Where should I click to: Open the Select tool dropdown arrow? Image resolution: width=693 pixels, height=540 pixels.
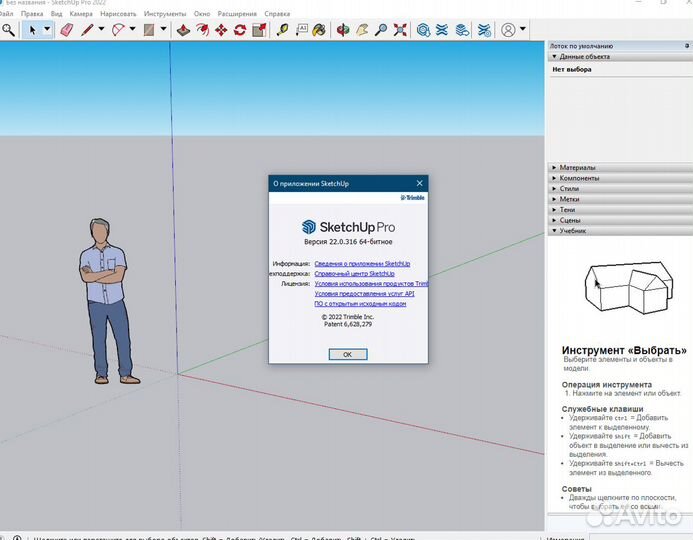[47, 30]
